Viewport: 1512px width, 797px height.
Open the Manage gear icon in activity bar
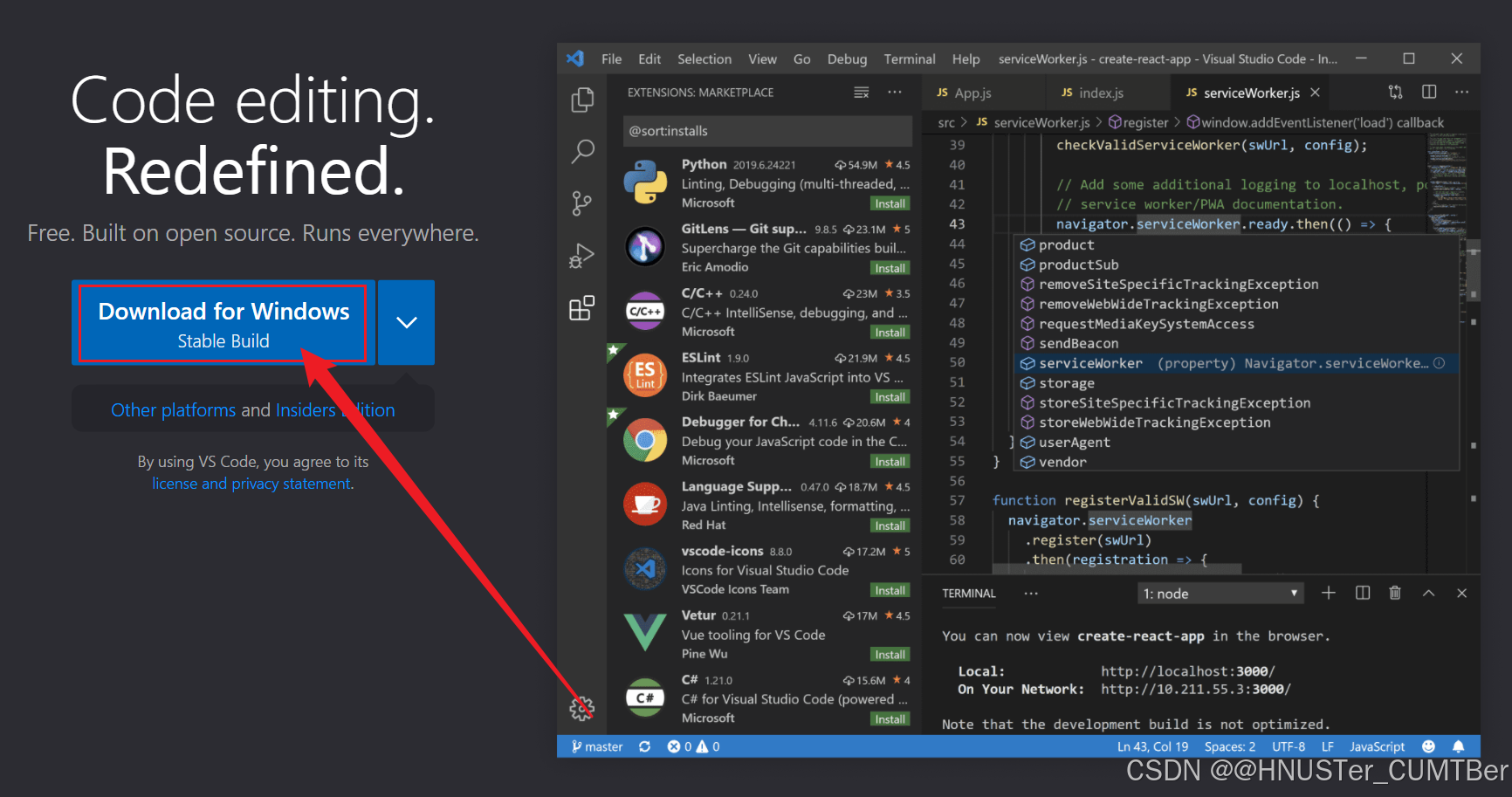pyautogui.click(x=582, y=708)
